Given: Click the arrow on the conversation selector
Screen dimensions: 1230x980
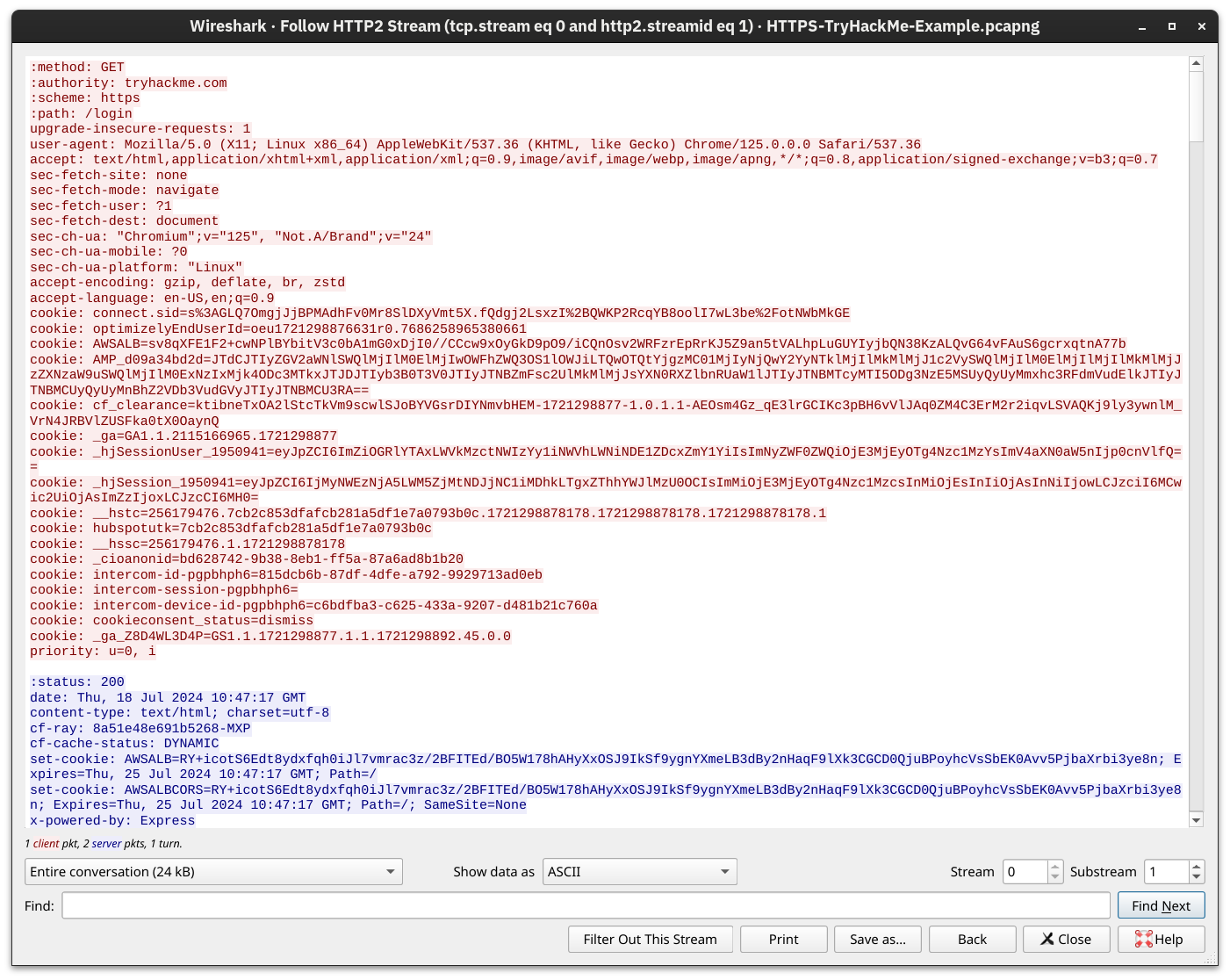Looking at the screenshot, I should pyautogui.click(x=391, y=871).
